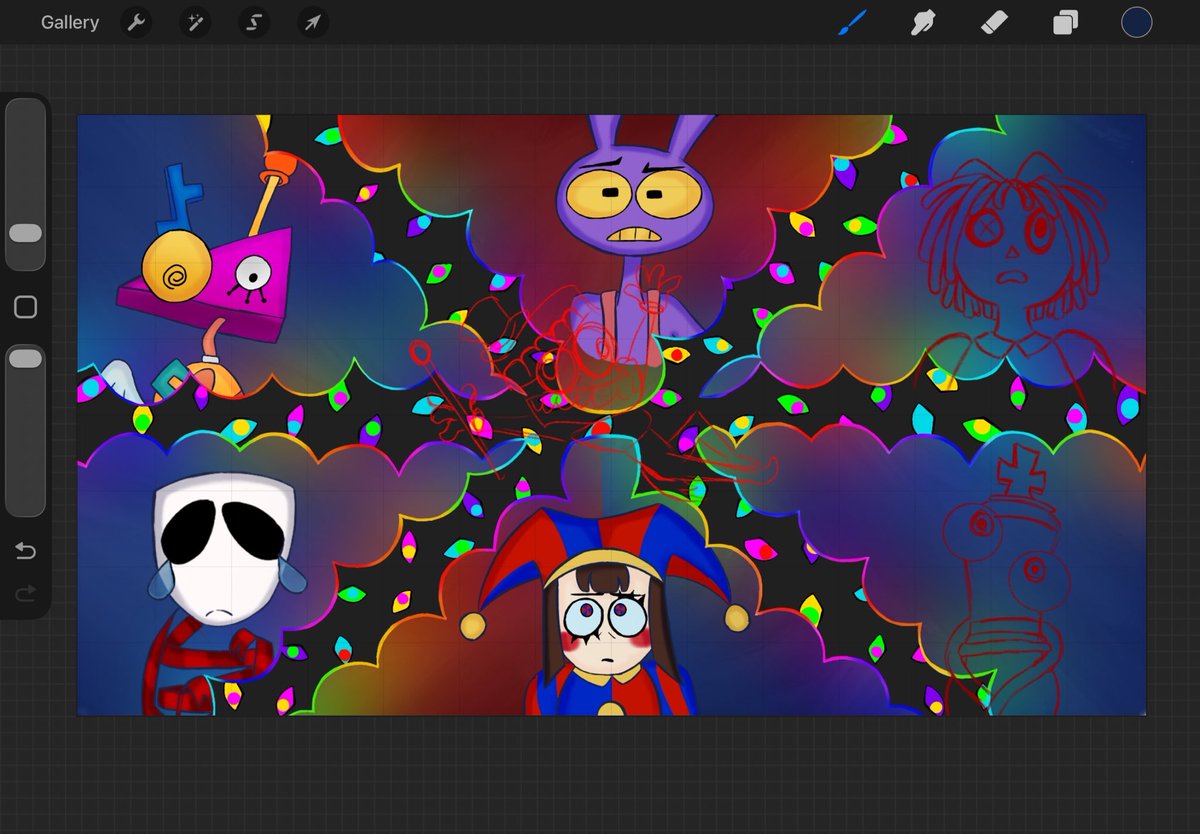
Task: Open the active color picker
Action: [x=1136, y=22]
